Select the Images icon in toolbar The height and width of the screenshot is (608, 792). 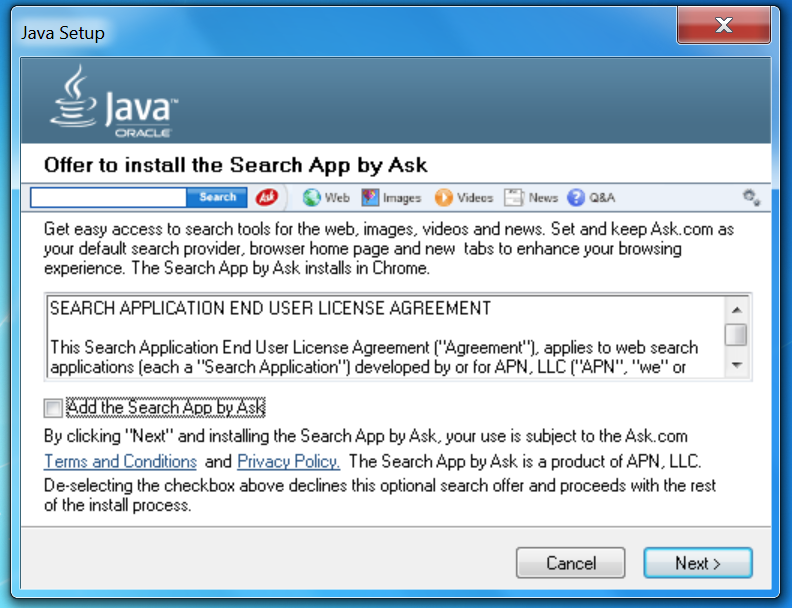[x=370, y=198]
